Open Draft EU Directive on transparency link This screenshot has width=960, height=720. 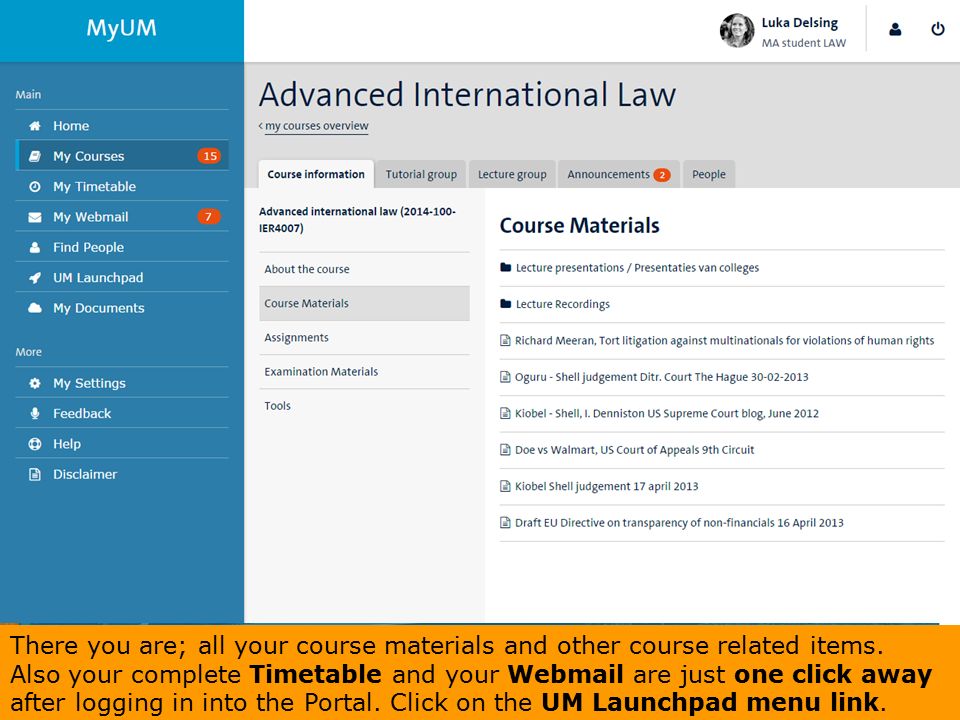pos(679,523)
